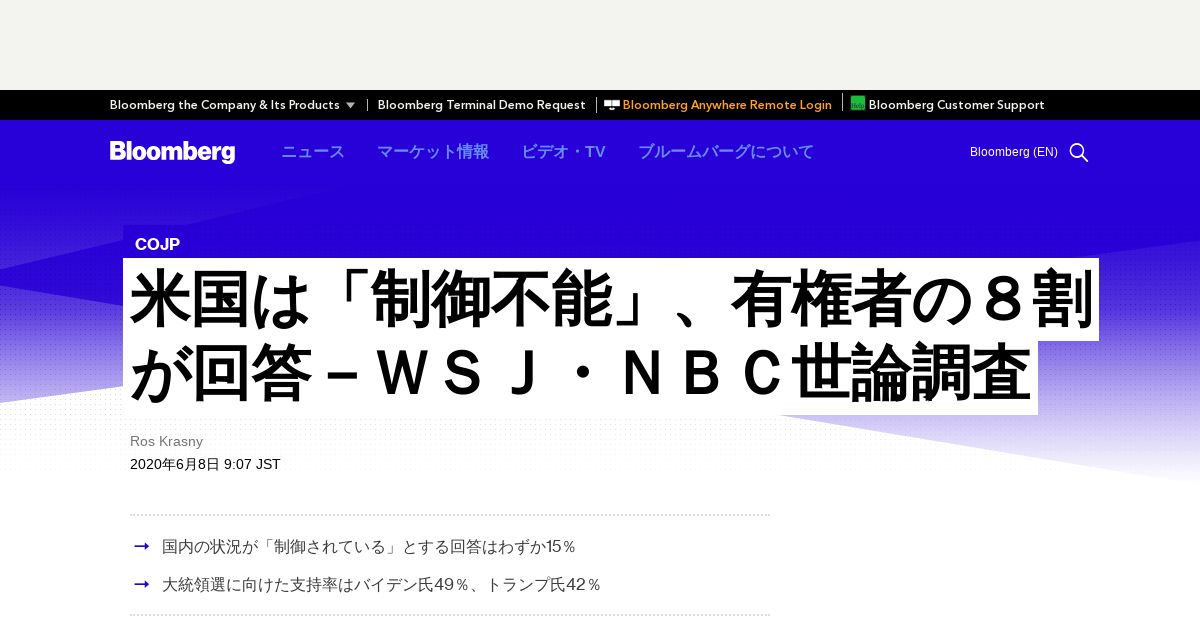Click the search magnifier icon

tap(1078, 152)
